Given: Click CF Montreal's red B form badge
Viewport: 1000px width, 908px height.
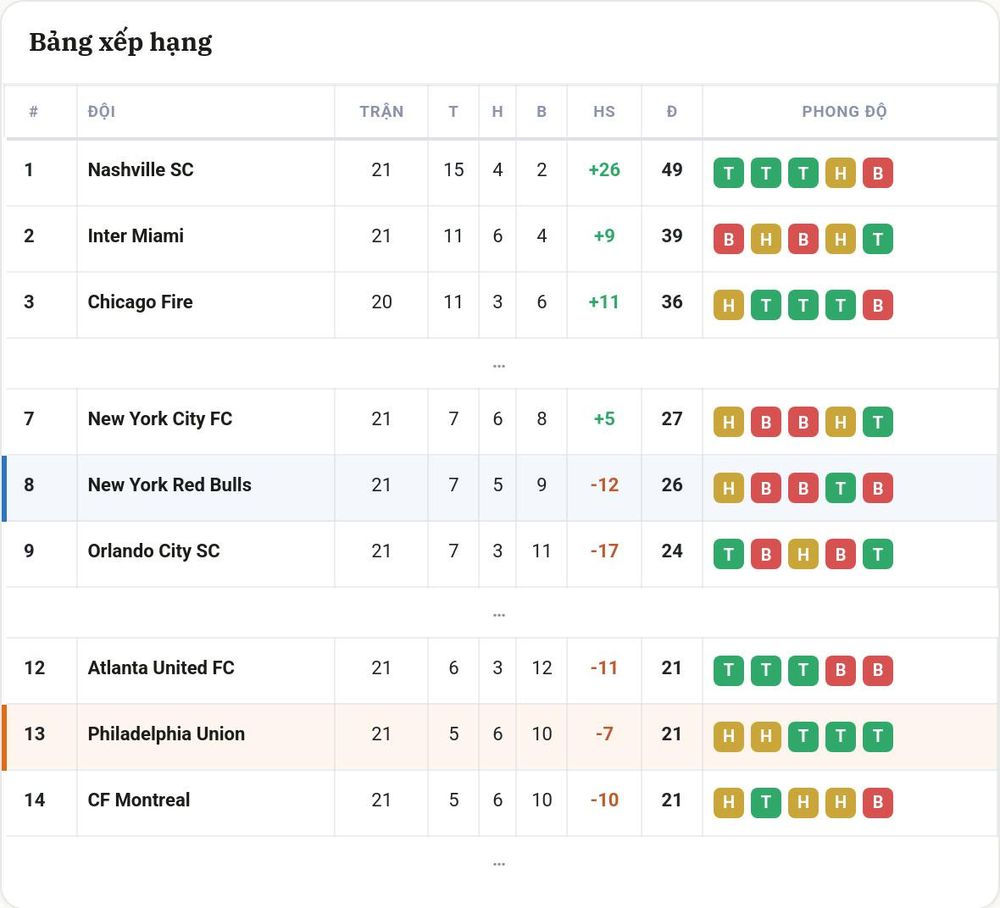Looking at the screenshot, I should [878, 803].
